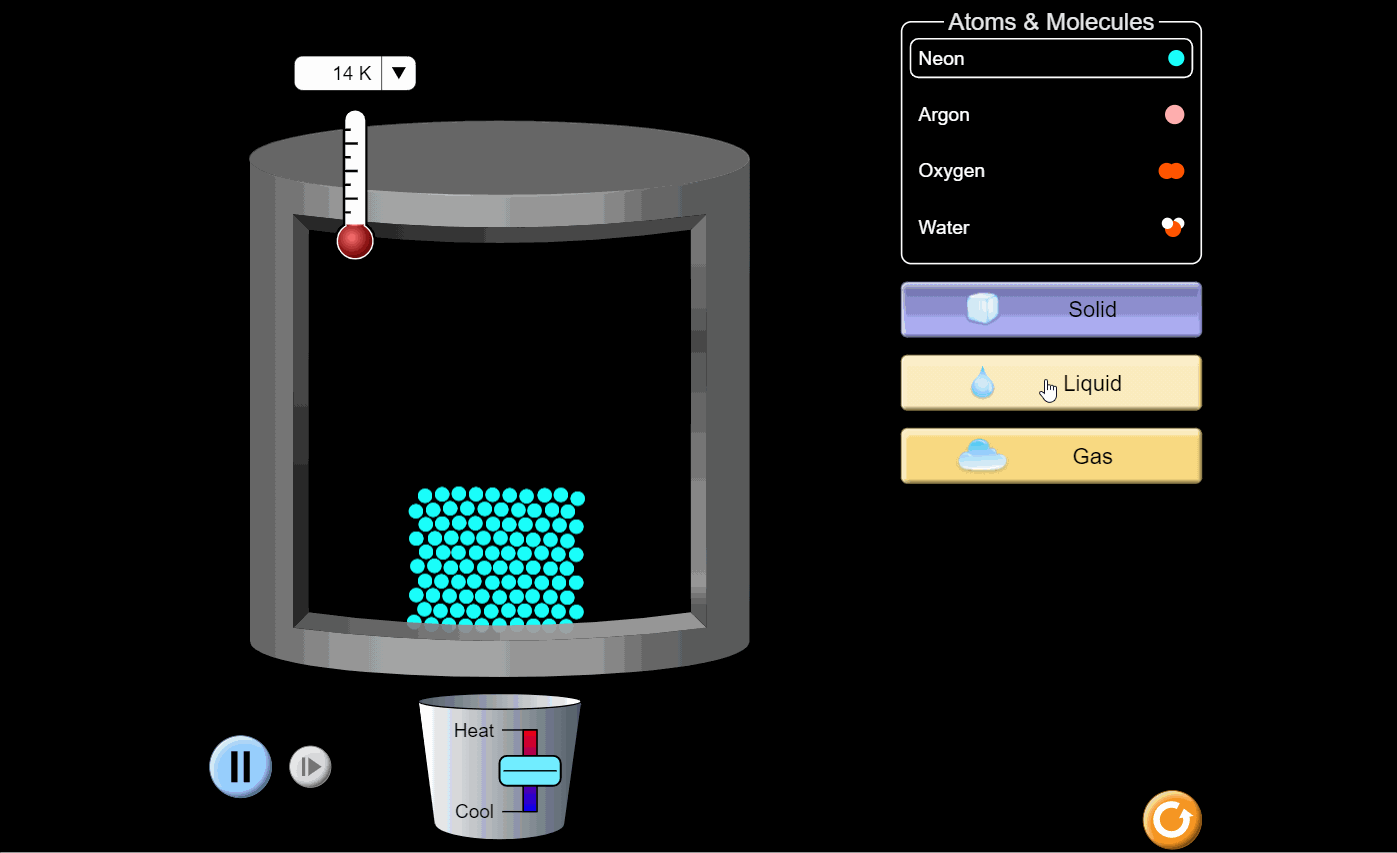Click the cluster of neon atoms
The height and width of the screenshot is (853, 1397).
point(497,559)
